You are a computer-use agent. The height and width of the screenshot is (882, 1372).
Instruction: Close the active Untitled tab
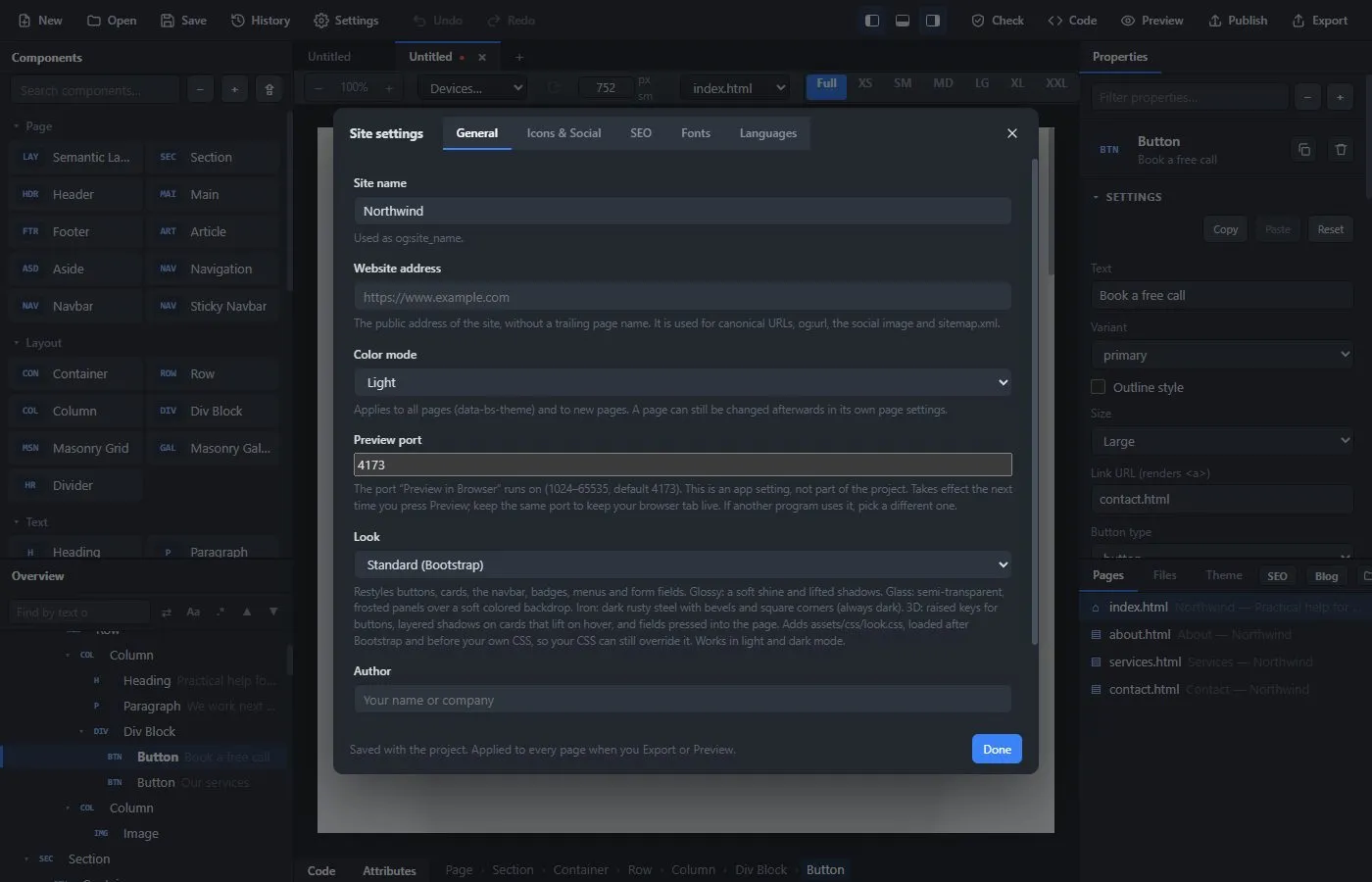tap(482, 57)
